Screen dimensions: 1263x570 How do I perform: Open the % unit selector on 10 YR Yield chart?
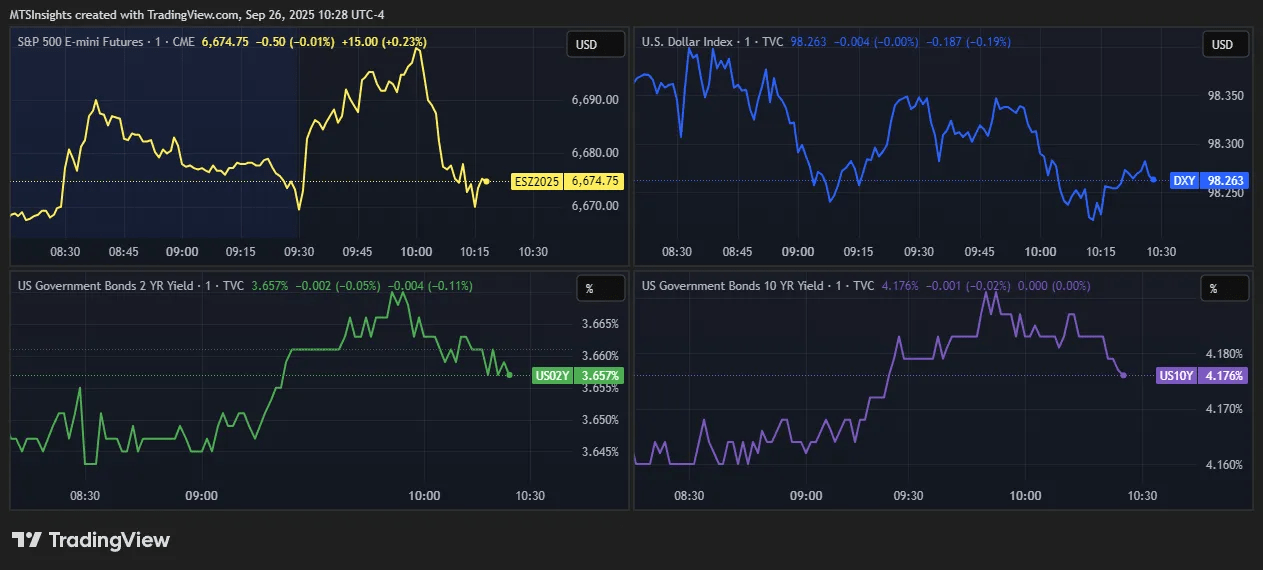point(1213,289)
